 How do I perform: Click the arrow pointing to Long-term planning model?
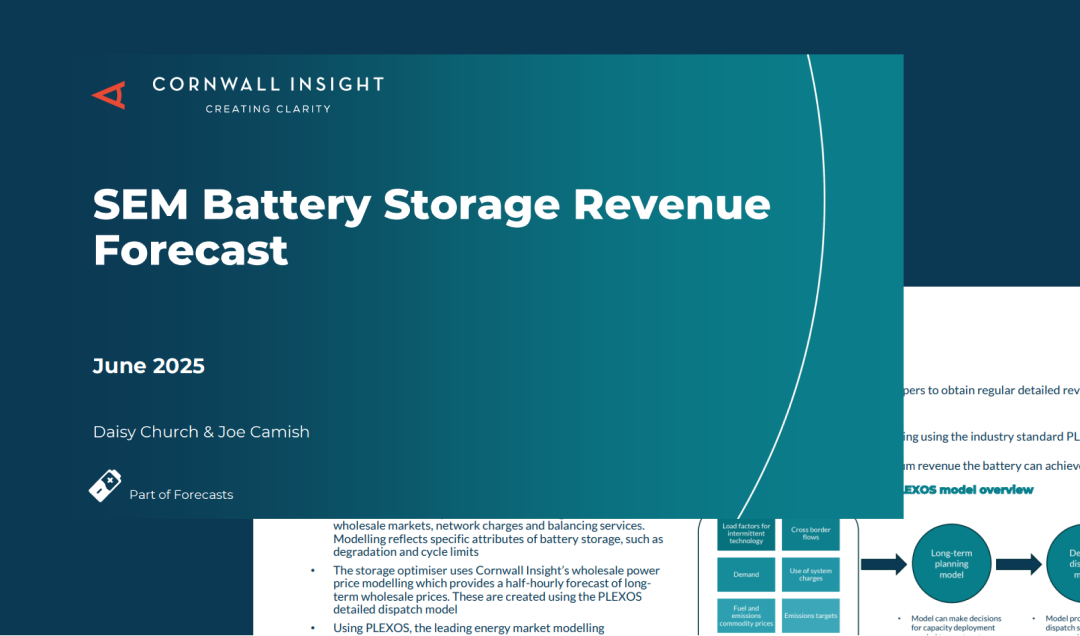click(x=884, y=564)
